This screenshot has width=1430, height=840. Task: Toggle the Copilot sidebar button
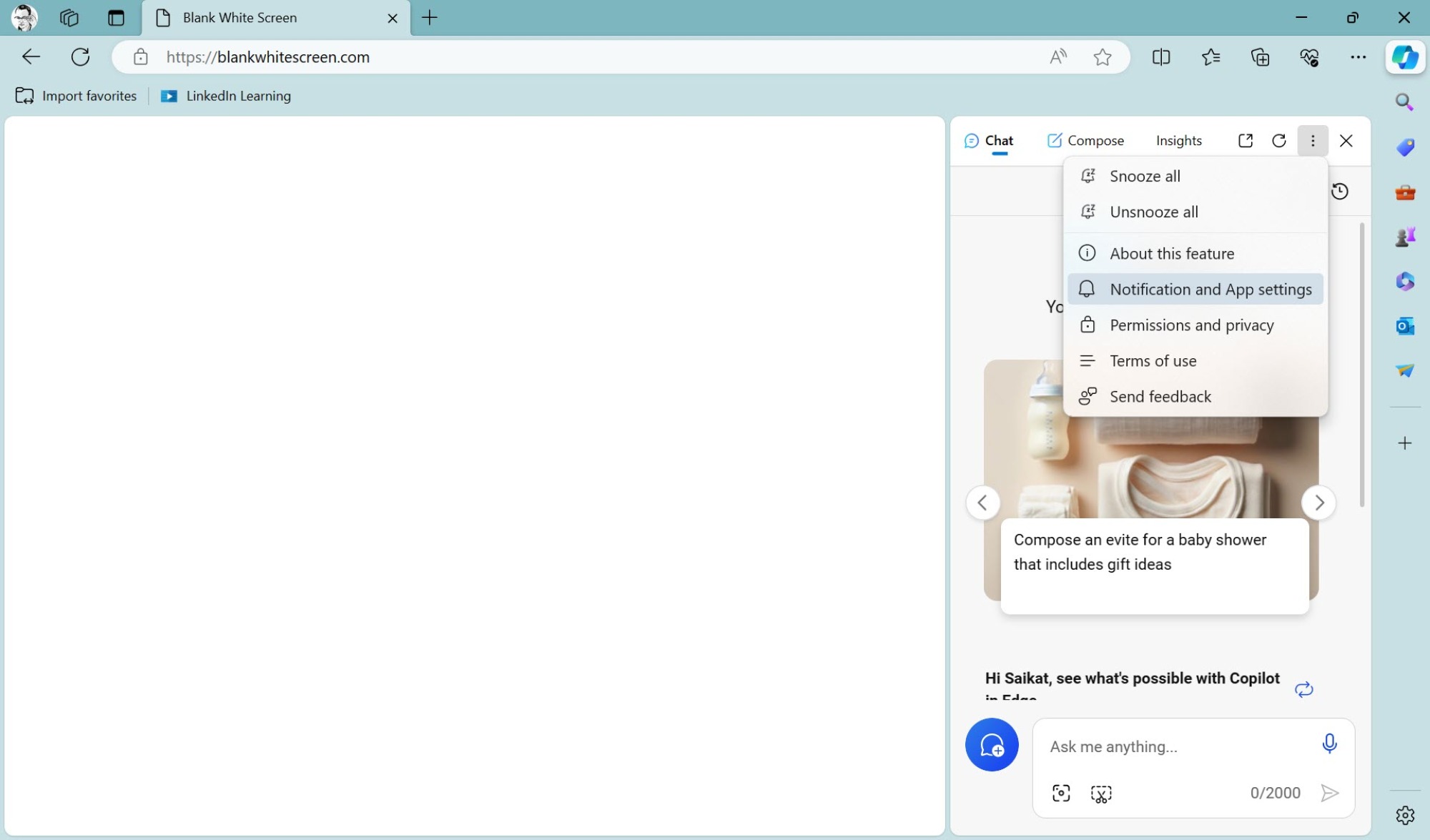tap(1405, 57)
